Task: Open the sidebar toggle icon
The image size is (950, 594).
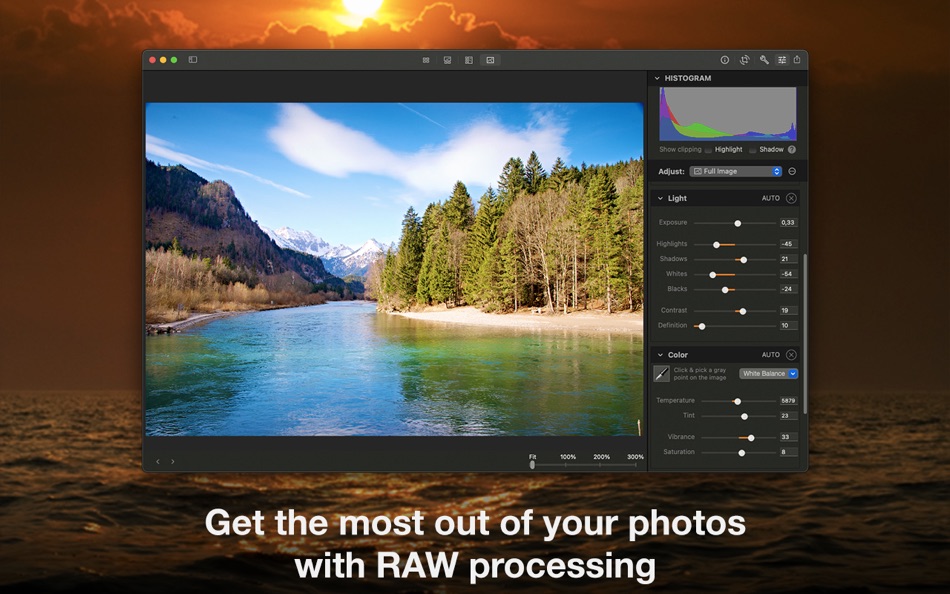Action: coord(192,60)
